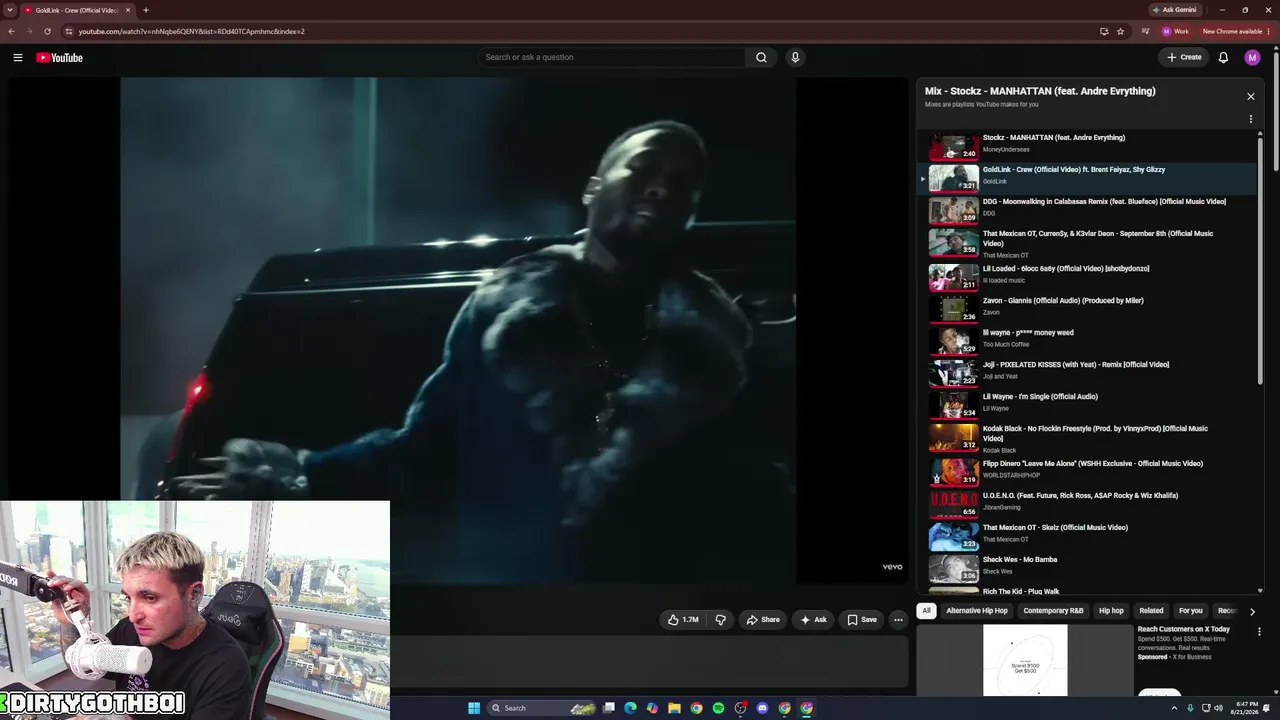Start voice search with the microphone

click(x=795, y=57)
